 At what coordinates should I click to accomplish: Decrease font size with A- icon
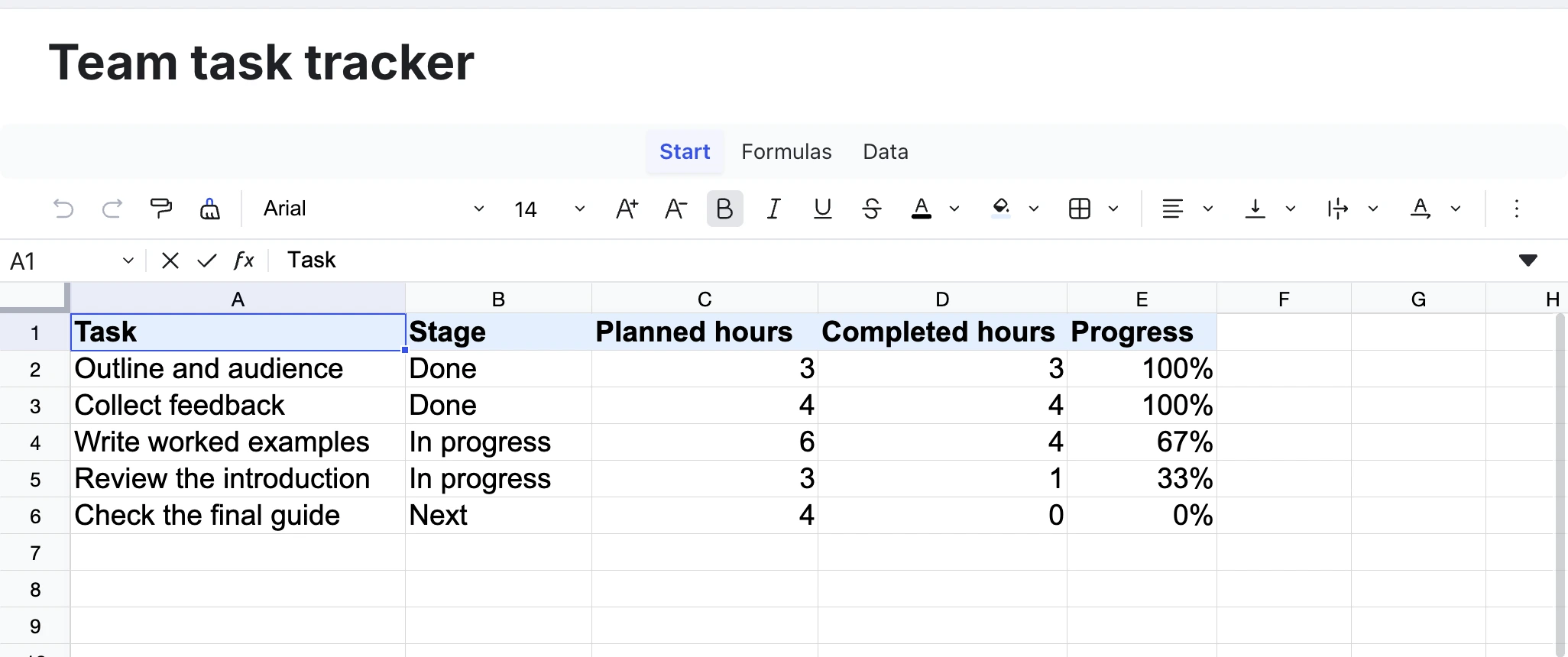[x=675, y=209]
